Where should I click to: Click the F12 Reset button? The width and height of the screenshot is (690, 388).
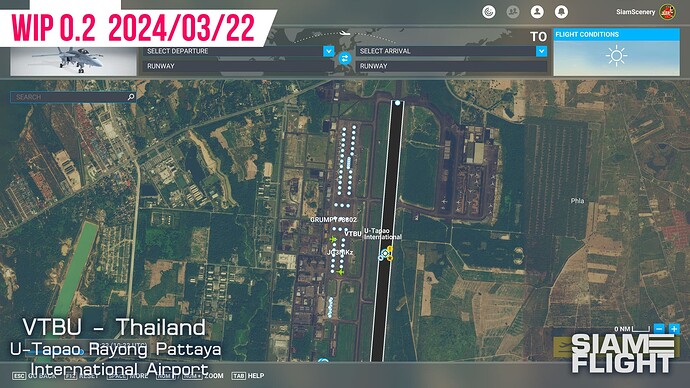[81, 376]
